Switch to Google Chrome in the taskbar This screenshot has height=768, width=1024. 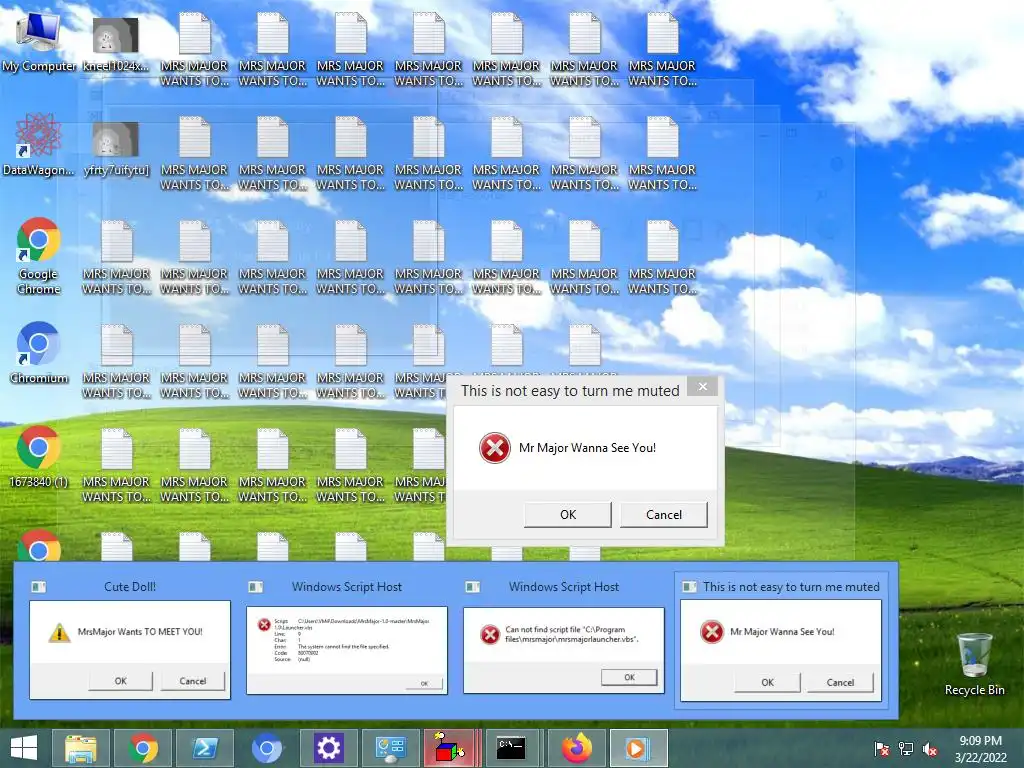tap(143, 748)
